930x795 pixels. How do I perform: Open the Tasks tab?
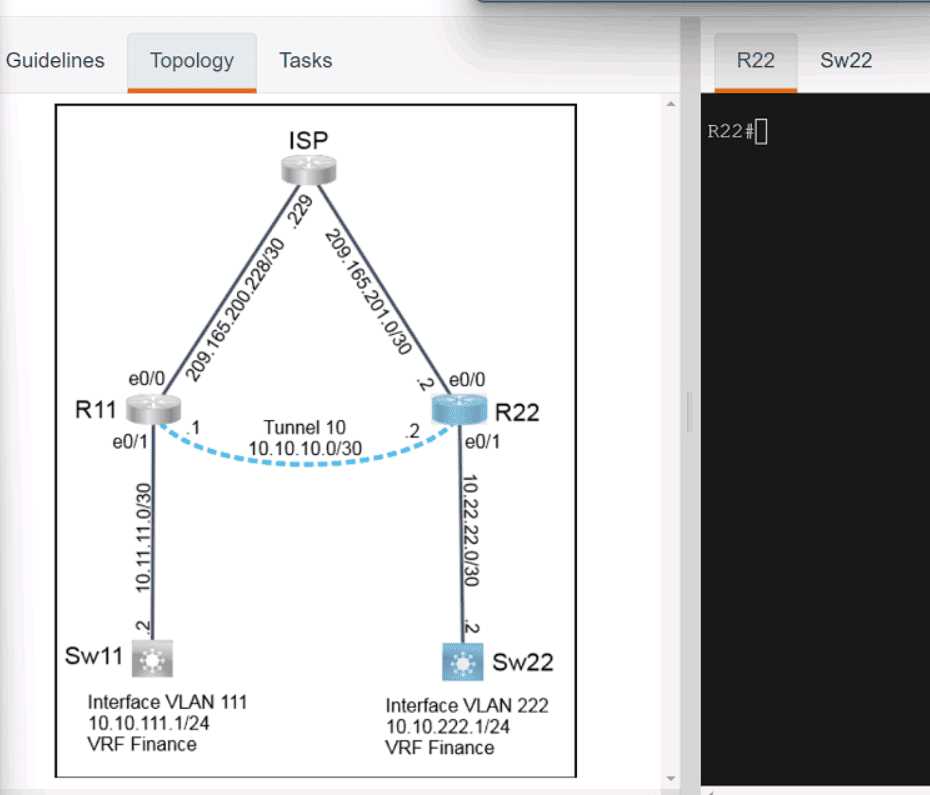point(305,60)
